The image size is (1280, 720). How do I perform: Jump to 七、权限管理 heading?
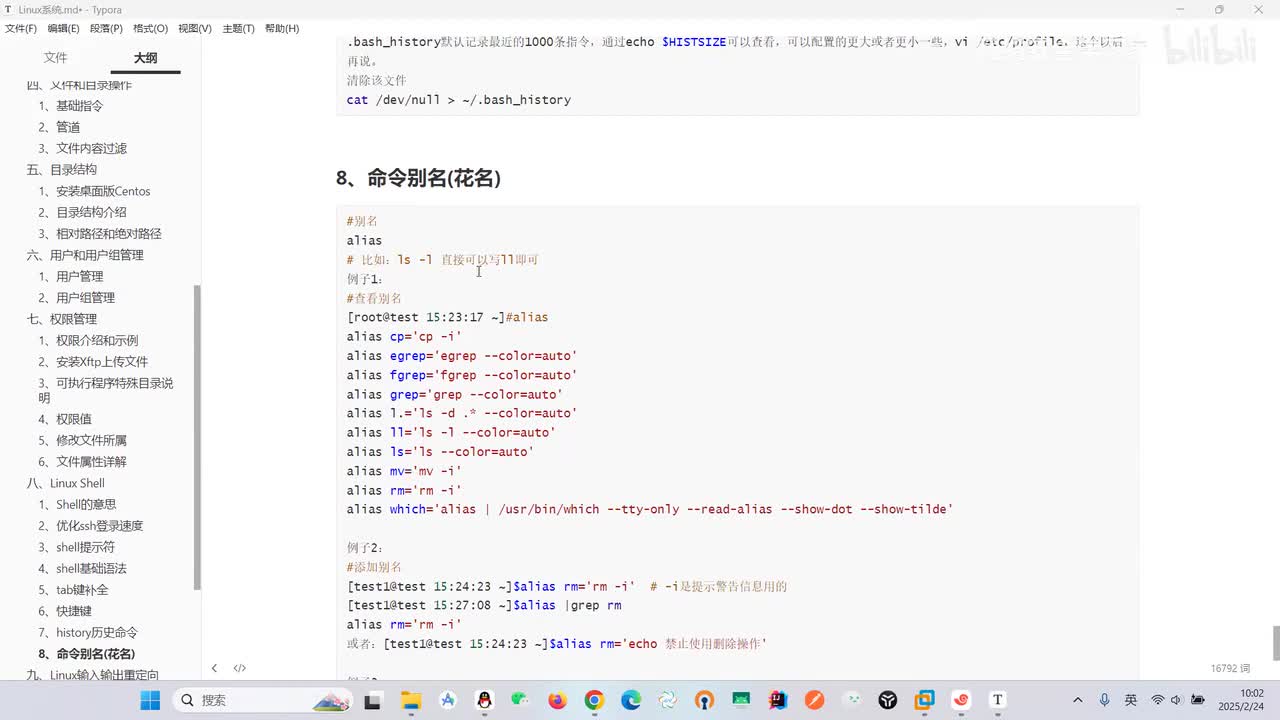[62, 319]
